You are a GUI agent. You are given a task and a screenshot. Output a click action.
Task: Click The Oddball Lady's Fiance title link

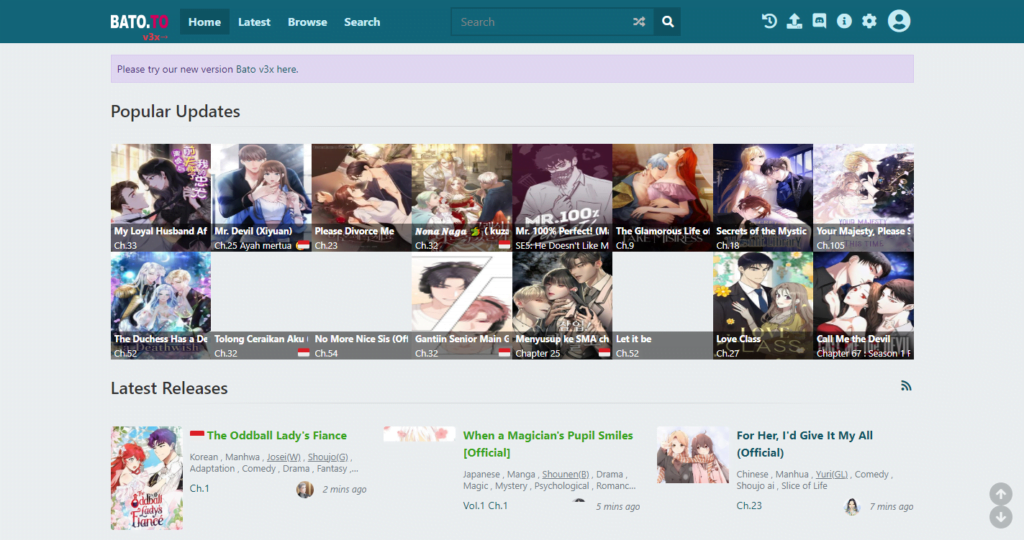277,436
